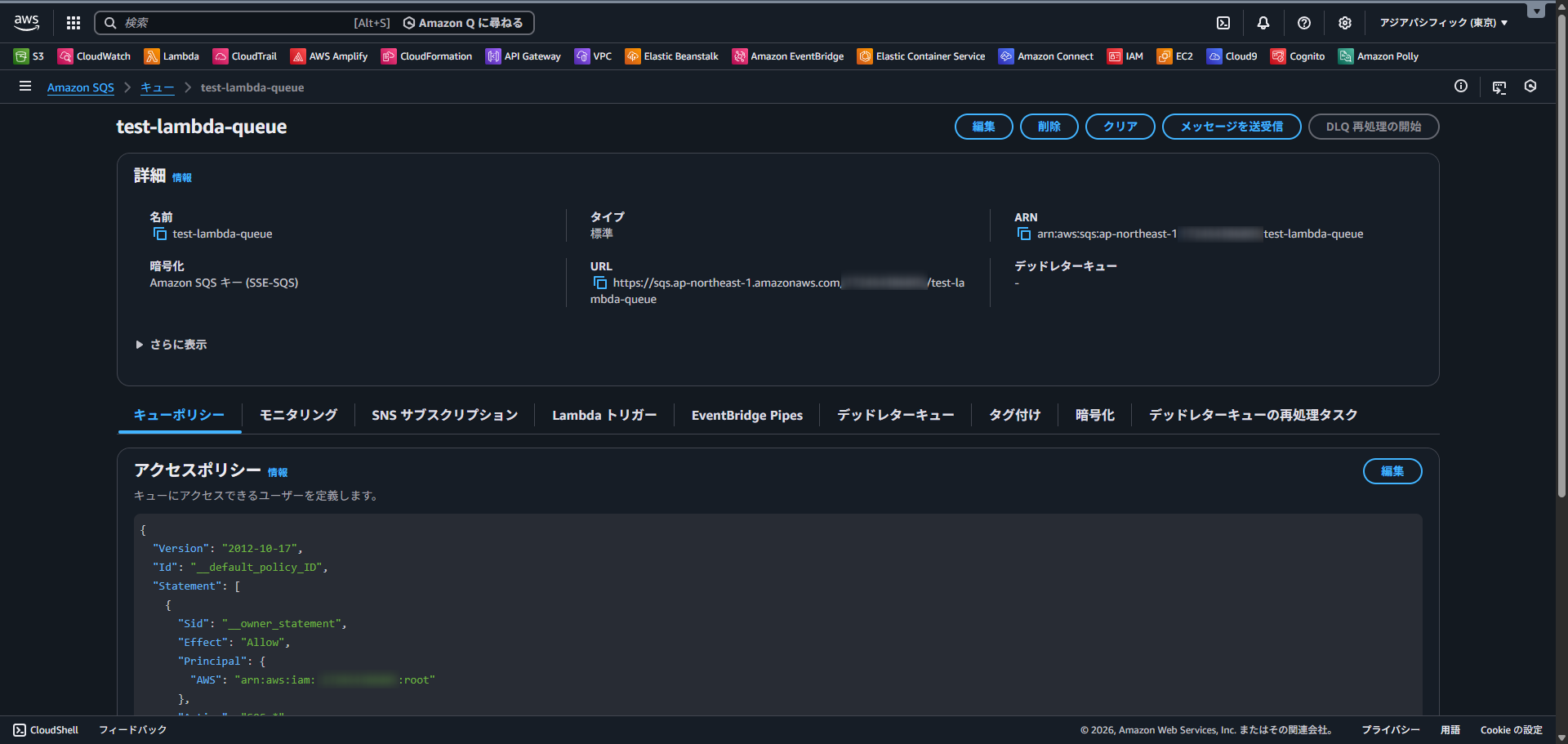Open the info panel icon
1568x744 pixels.
[x=1461, y=87]
